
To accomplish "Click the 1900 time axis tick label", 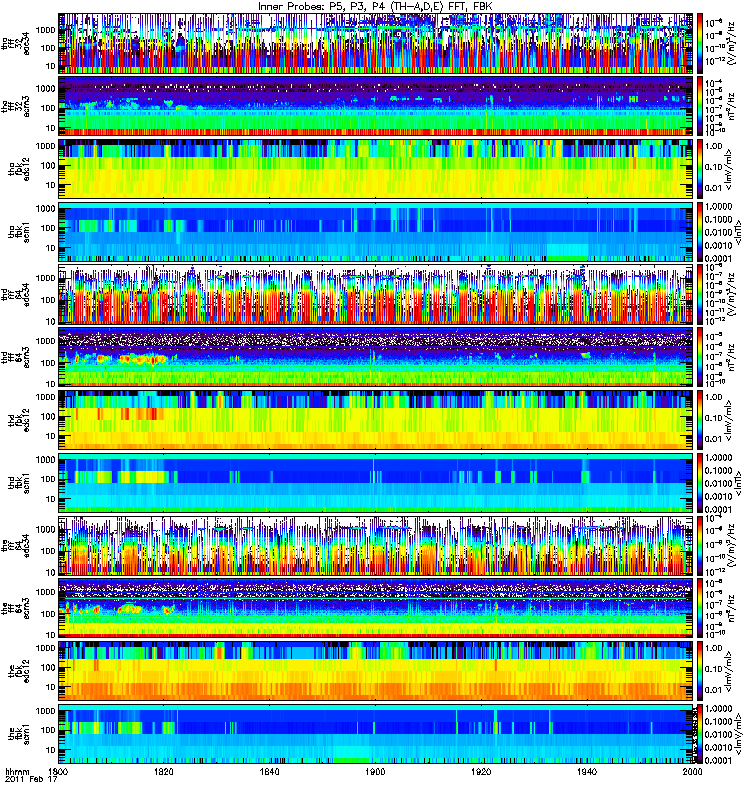I will click(376, 771).
